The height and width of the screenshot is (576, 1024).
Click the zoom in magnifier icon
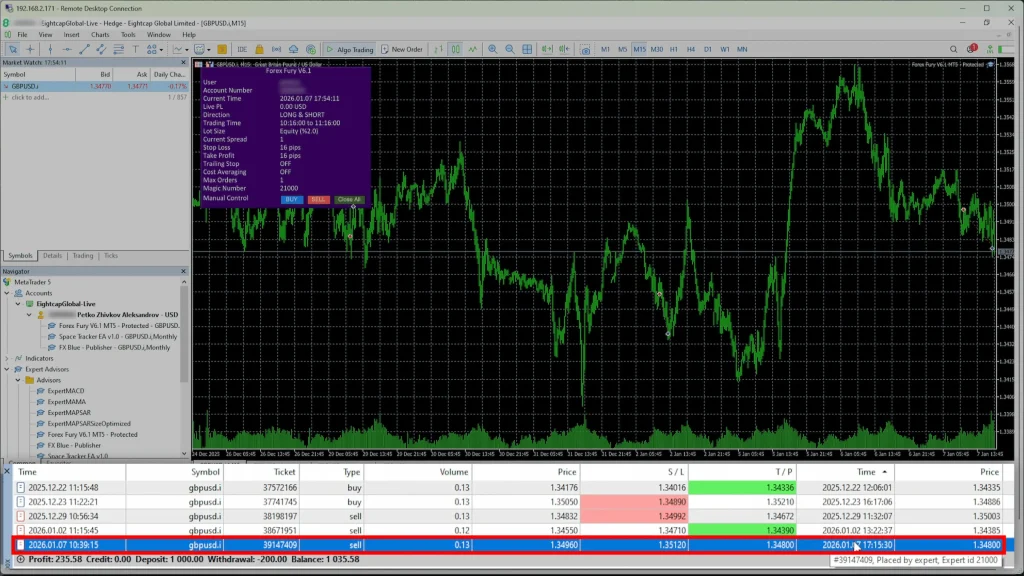point(492,49)
